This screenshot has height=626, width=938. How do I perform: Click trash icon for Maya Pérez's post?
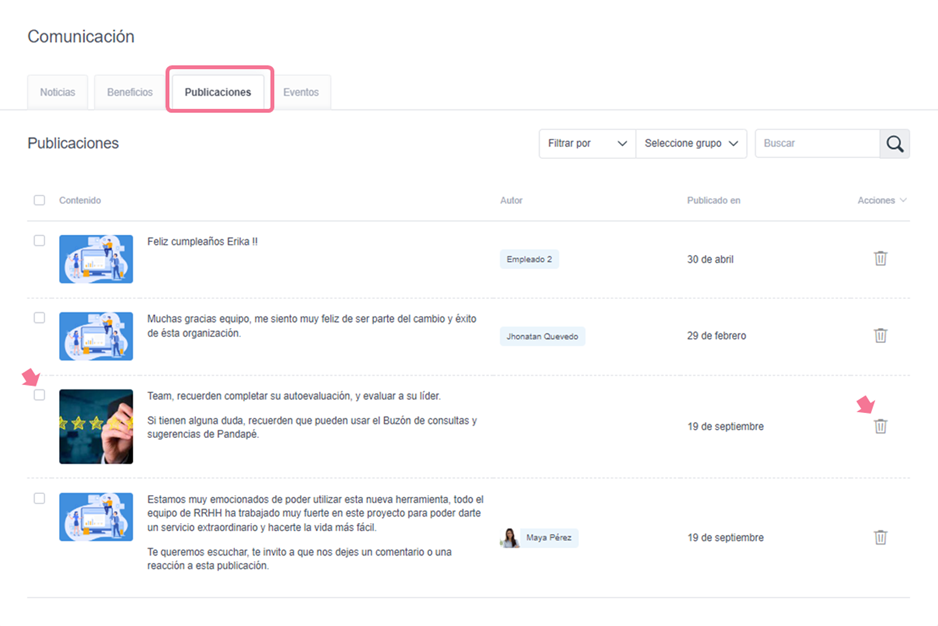880,537
